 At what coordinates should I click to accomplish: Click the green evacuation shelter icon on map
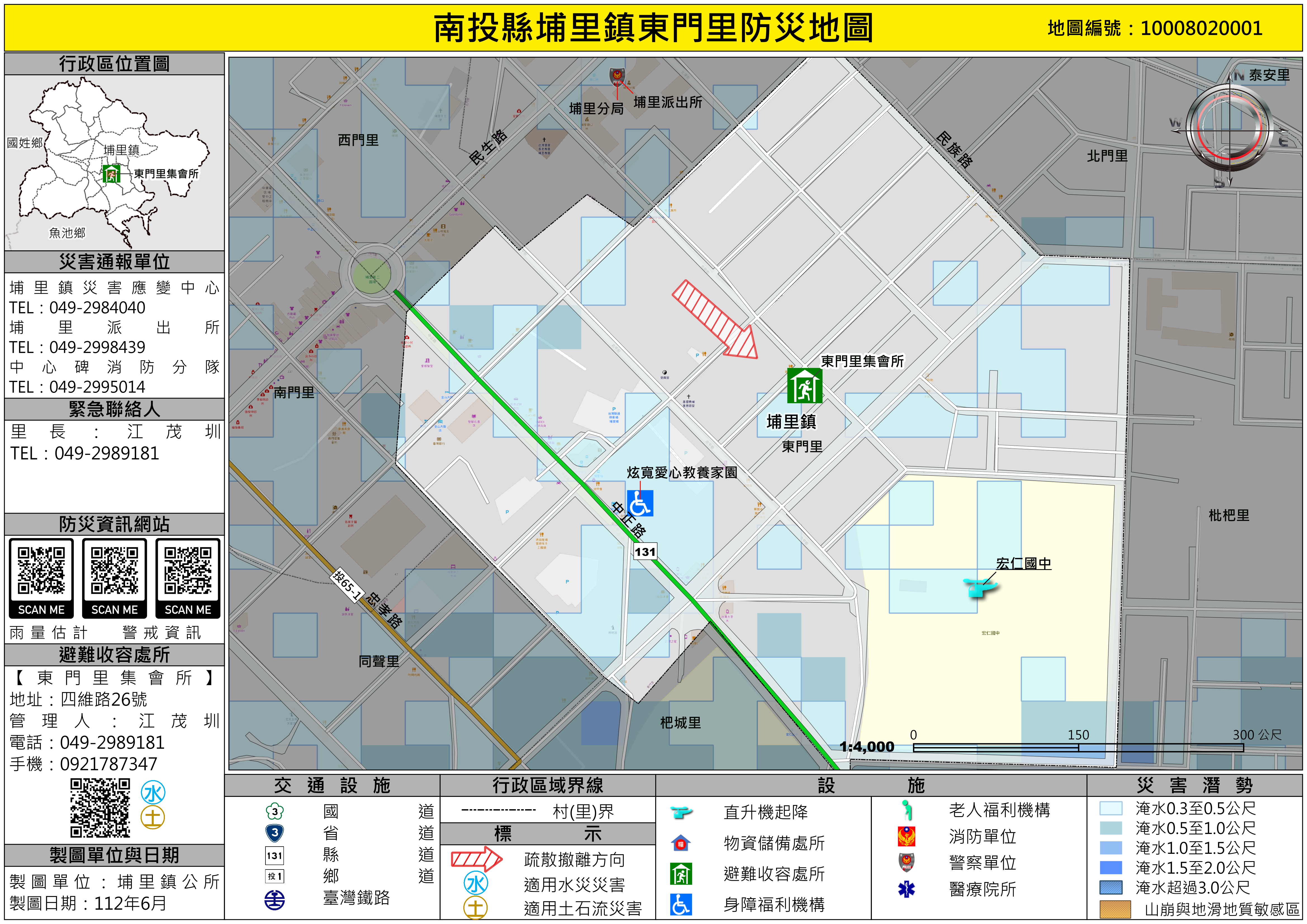pyautogui.click(x=804, y=386)
